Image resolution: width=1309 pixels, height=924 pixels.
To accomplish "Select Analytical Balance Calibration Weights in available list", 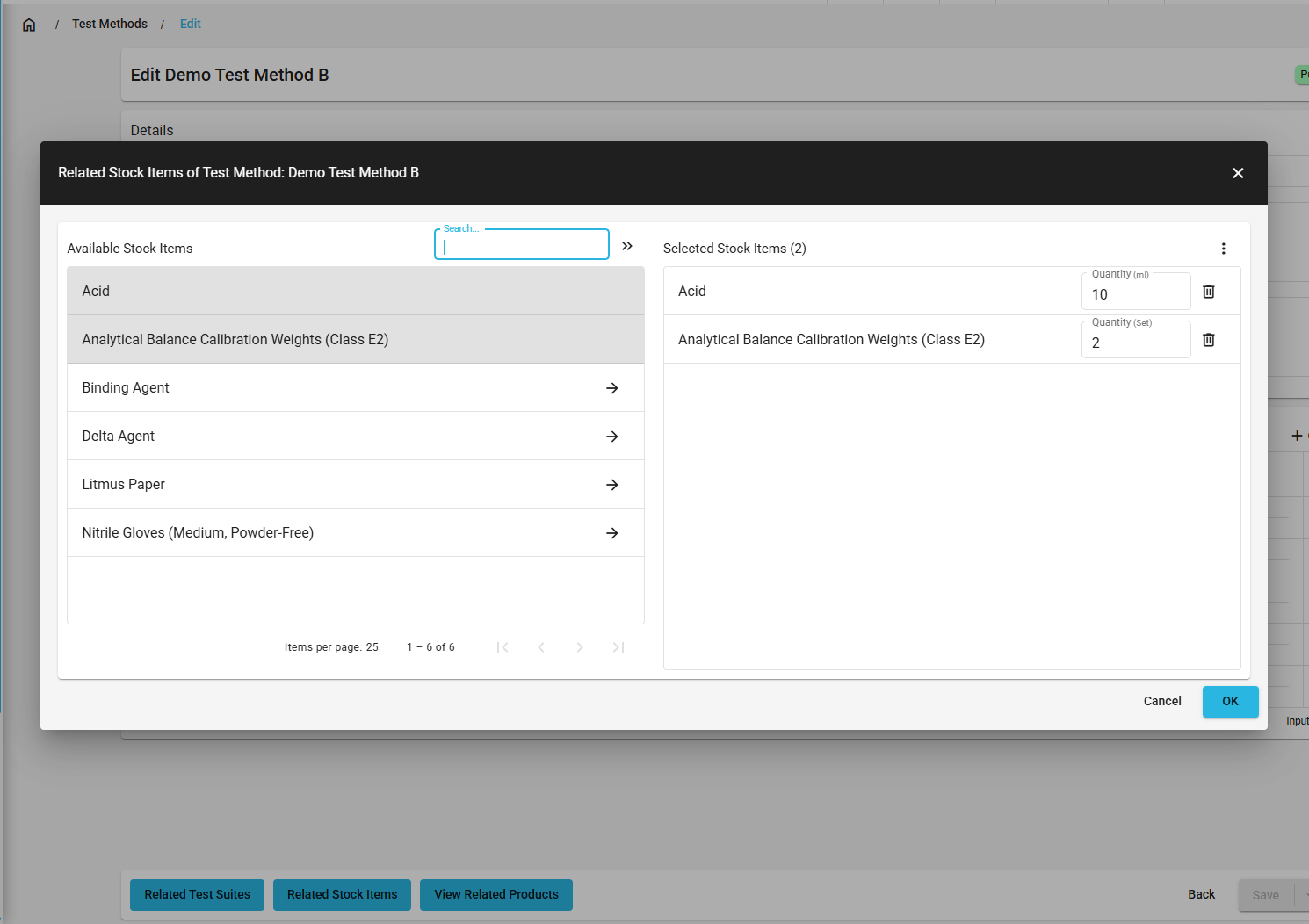I will pos(356,339).
